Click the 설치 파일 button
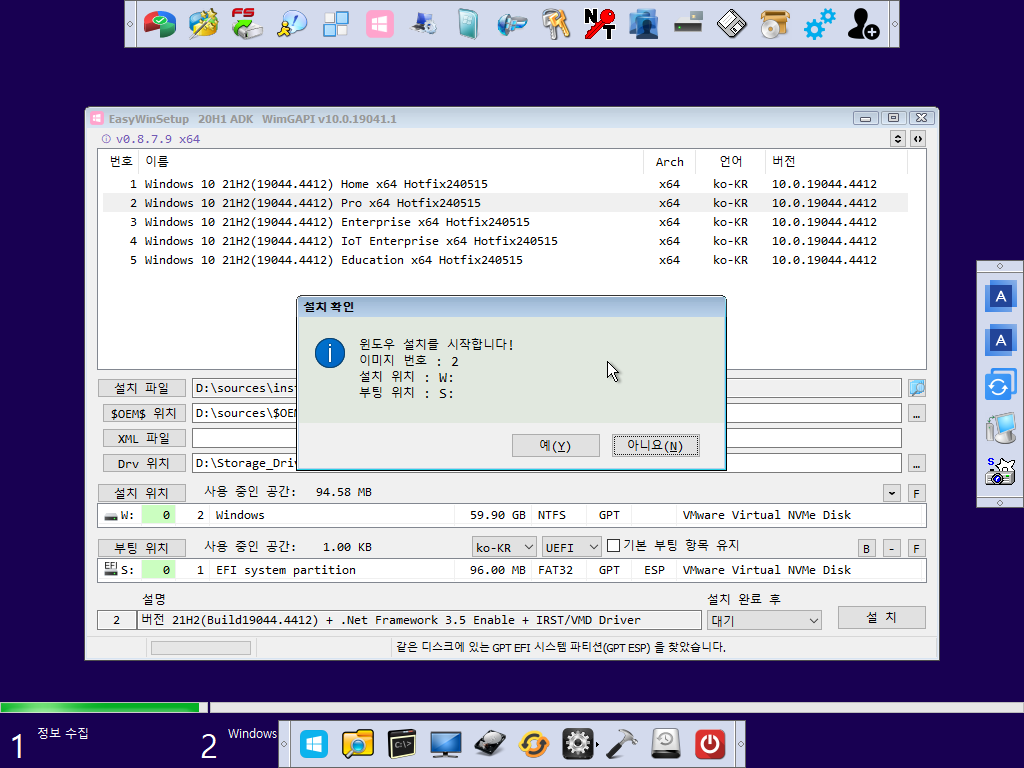1024x768 pixels. pyautogui.click(x=142, y=389)
